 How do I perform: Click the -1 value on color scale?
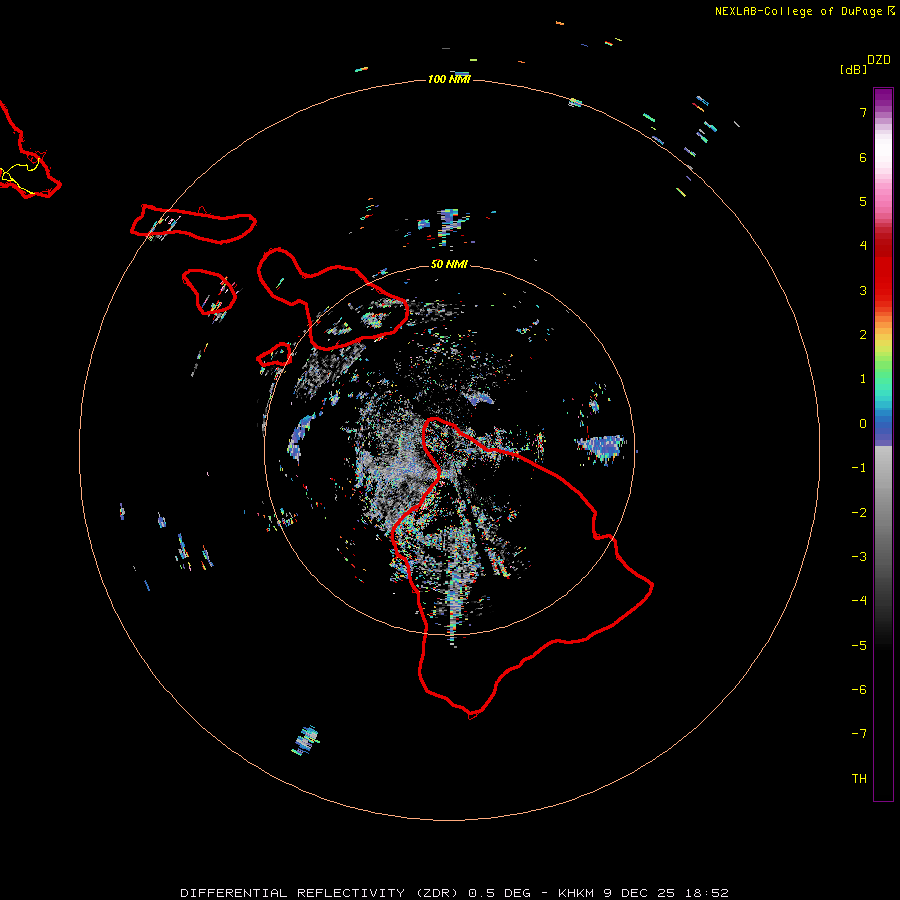pos(859,468)
